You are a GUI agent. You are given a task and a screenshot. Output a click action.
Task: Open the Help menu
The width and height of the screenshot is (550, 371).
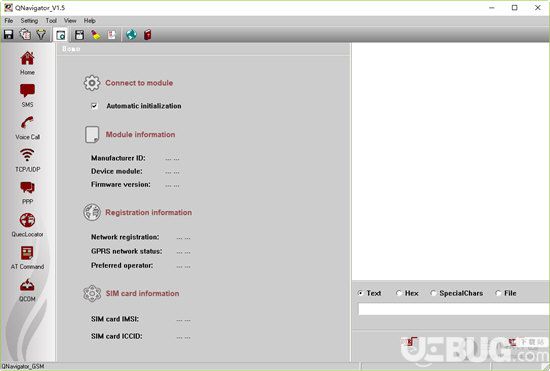89,21
